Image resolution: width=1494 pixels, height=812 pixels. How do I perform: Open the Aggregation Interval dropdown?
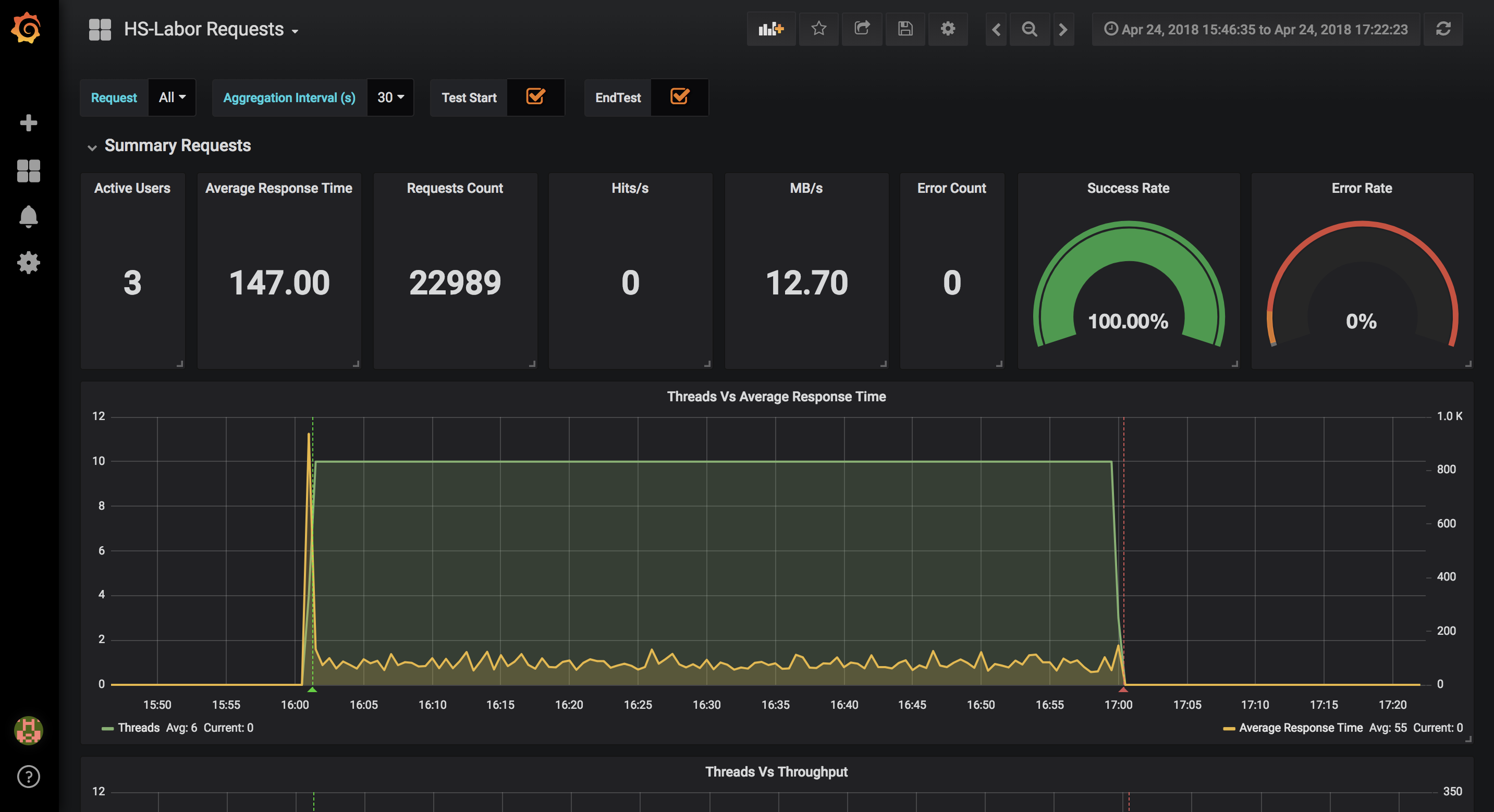[390, 97]
